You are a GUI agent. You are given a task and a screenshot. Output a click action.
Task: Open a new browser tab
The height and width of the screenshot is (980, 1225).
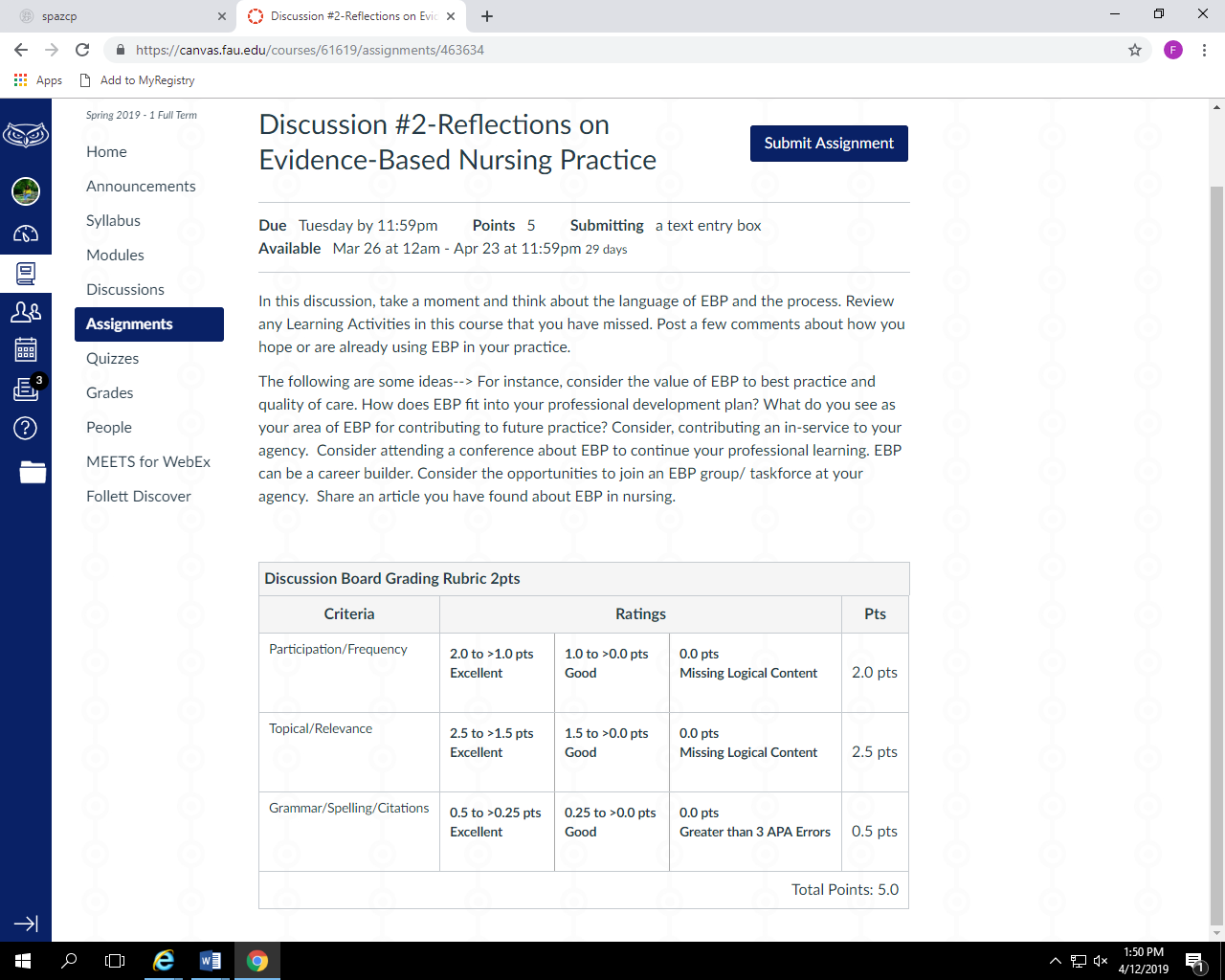(x=487, y=16)
